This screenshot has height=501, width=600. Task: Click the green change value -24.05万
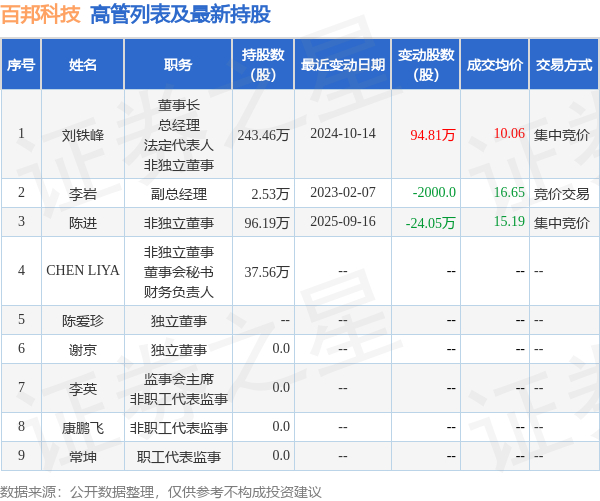coord(430,223)
